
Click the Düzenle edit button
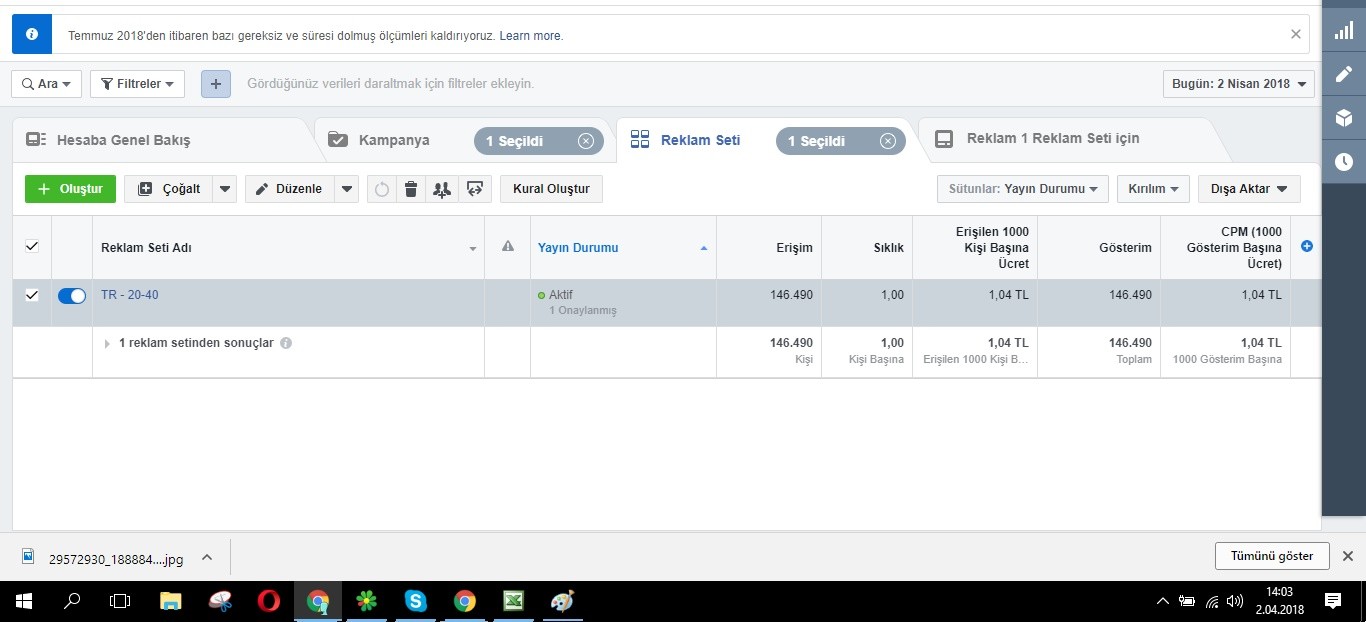289,189
